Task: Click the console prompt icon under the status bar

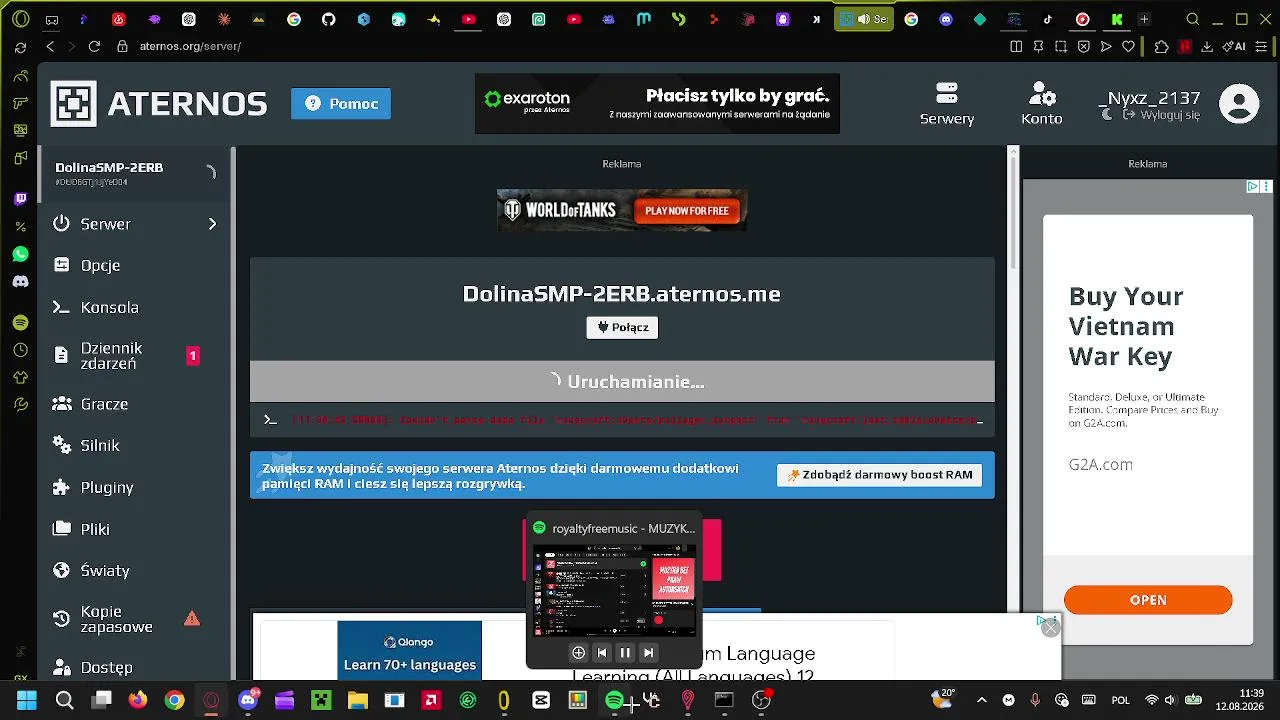Action: 270,420
